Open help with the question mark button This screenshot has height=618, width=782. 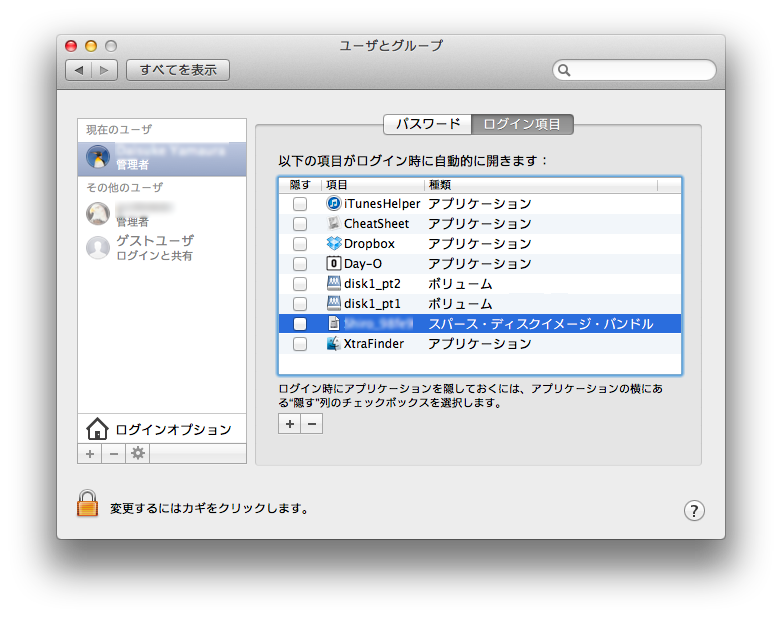(x=694, y=510)
